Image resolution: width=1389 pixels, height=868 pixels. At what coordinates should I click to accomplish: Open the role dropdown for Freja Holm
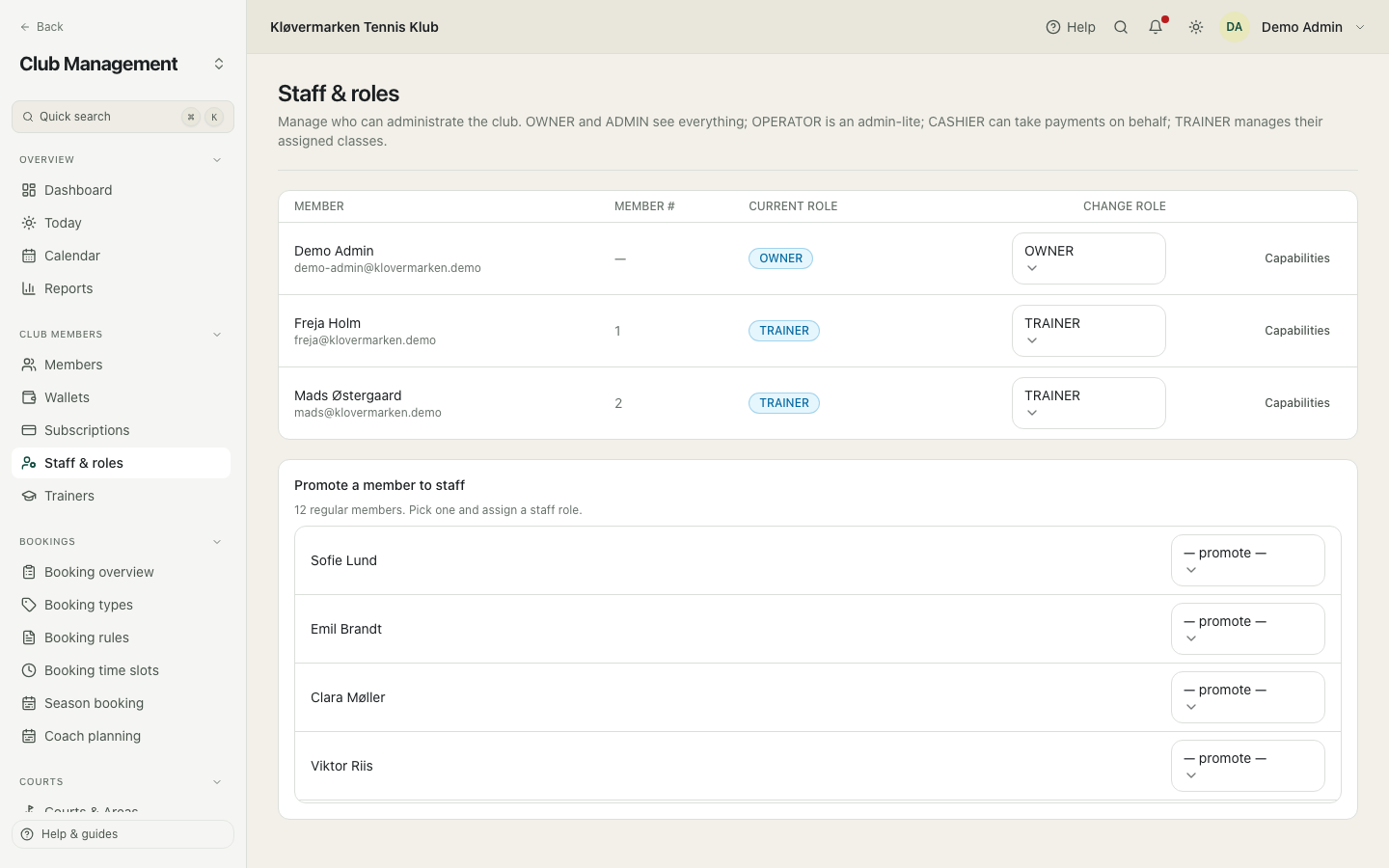(x=1089, y=331)
